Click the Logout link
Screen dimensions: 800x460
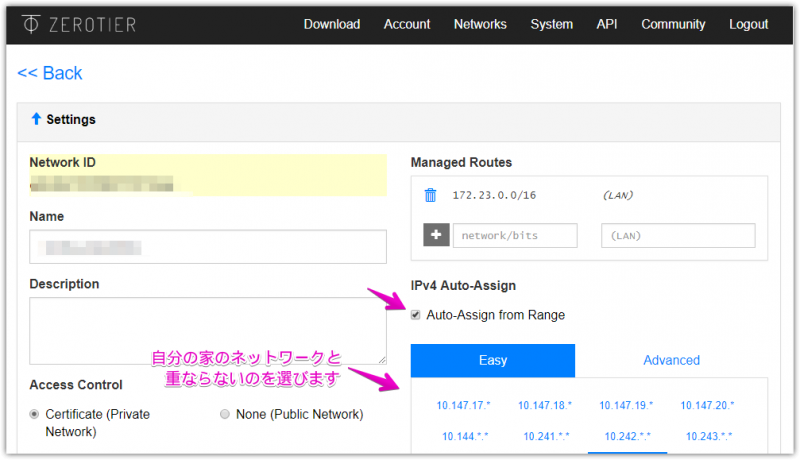749,24
